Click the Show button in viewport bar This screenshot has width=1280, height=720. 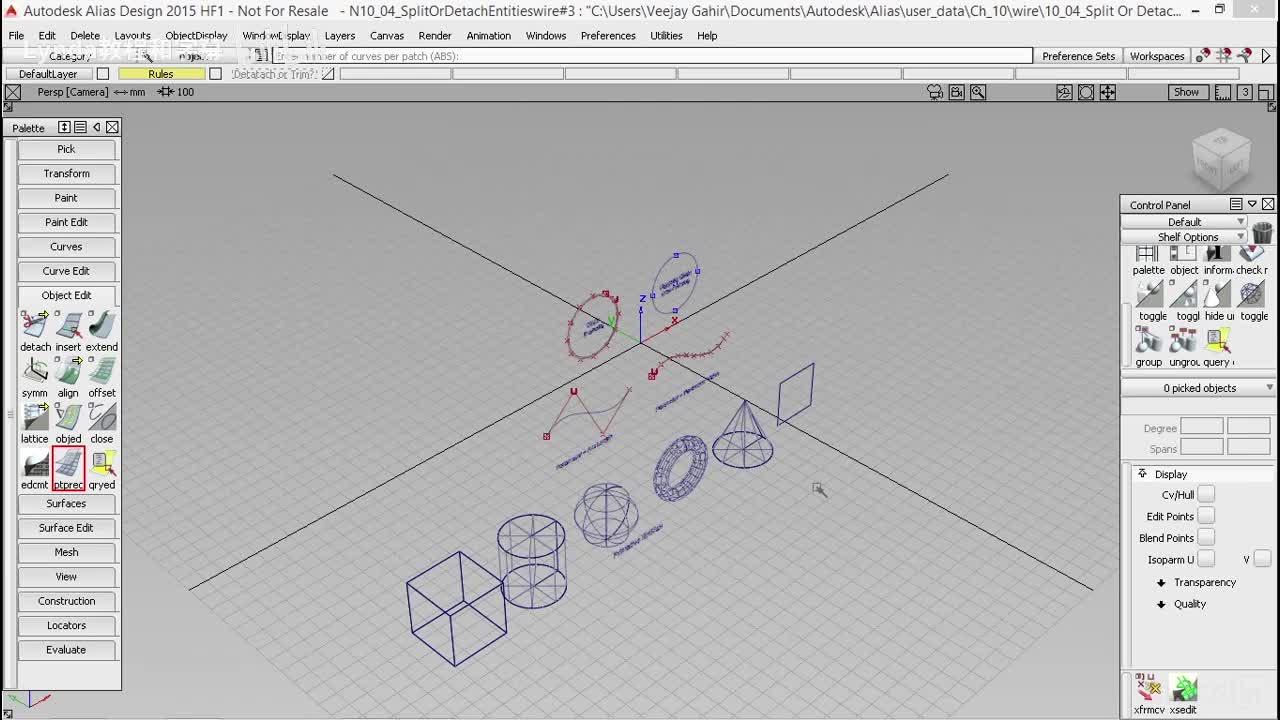coord(1186,92)
